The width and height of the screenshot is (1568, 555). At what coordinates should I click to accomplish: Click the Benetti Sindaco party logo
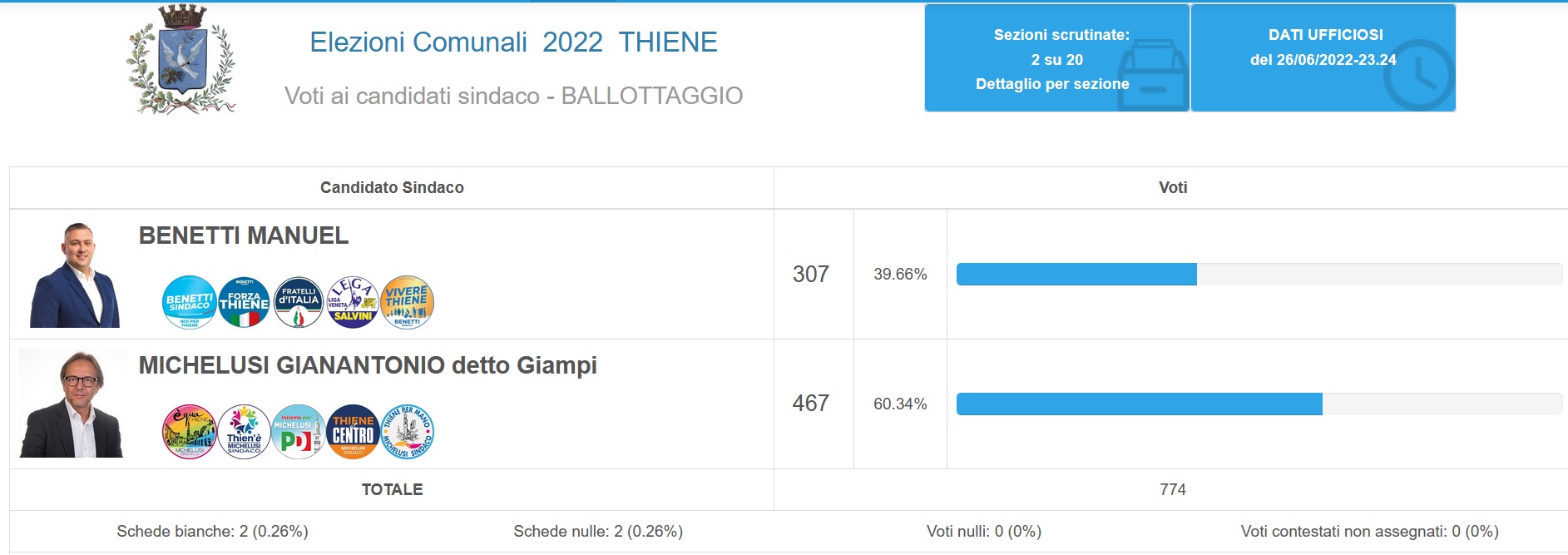click(190, 302)
